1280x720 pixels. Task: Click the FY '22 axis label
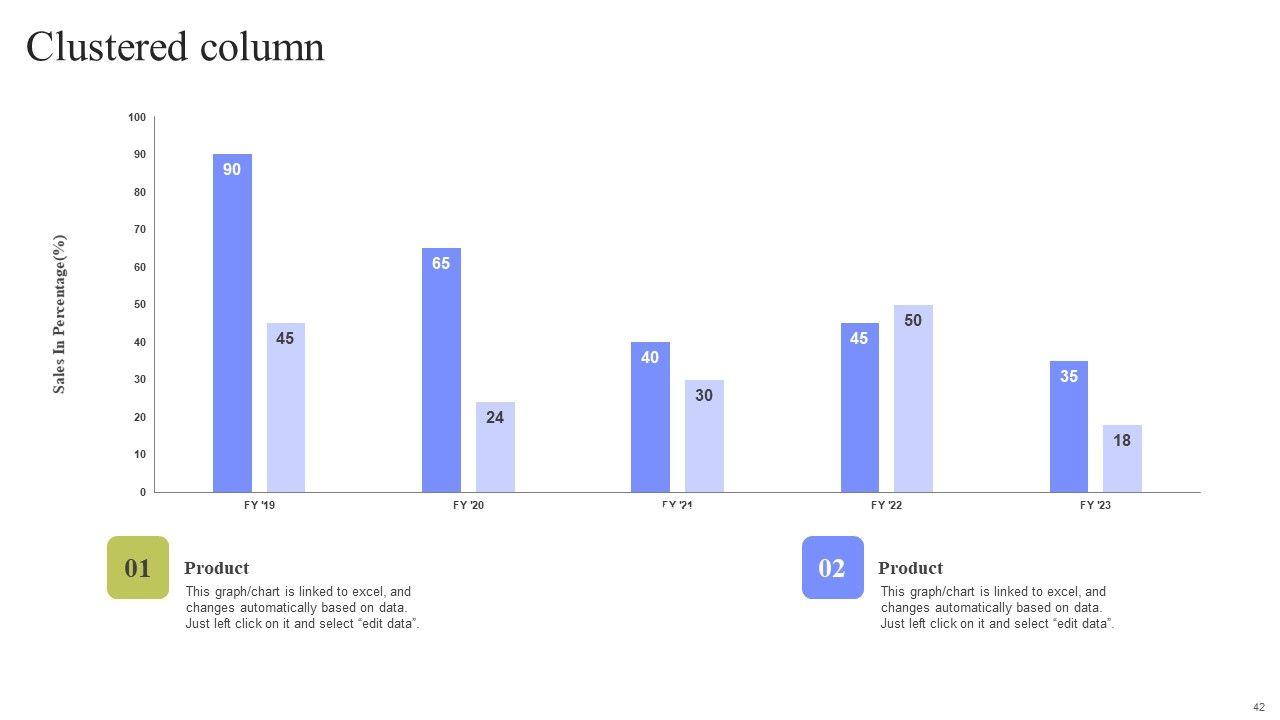coord(886,506)
